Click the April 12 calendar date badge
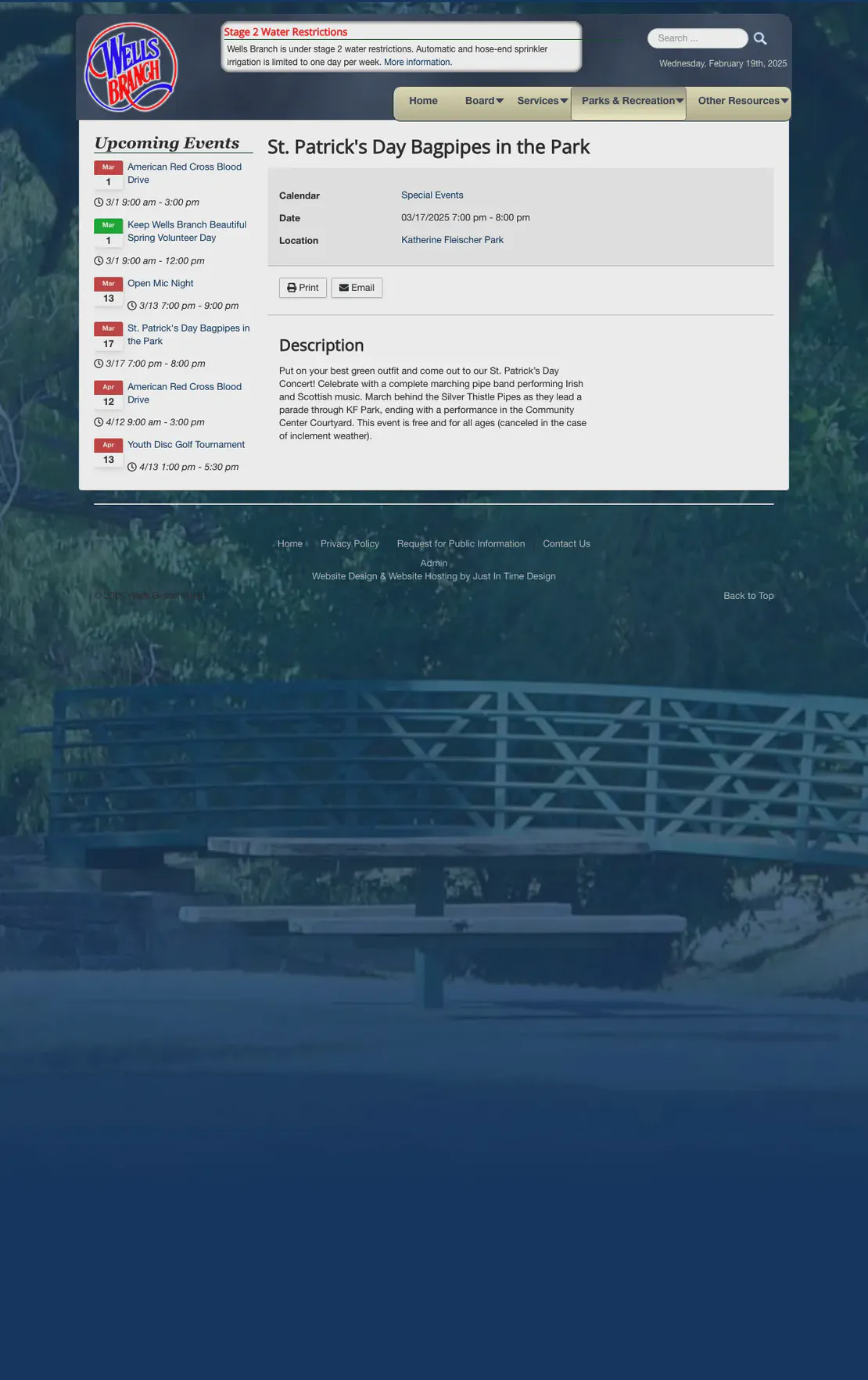The image size is (868, 1380). 109,395
